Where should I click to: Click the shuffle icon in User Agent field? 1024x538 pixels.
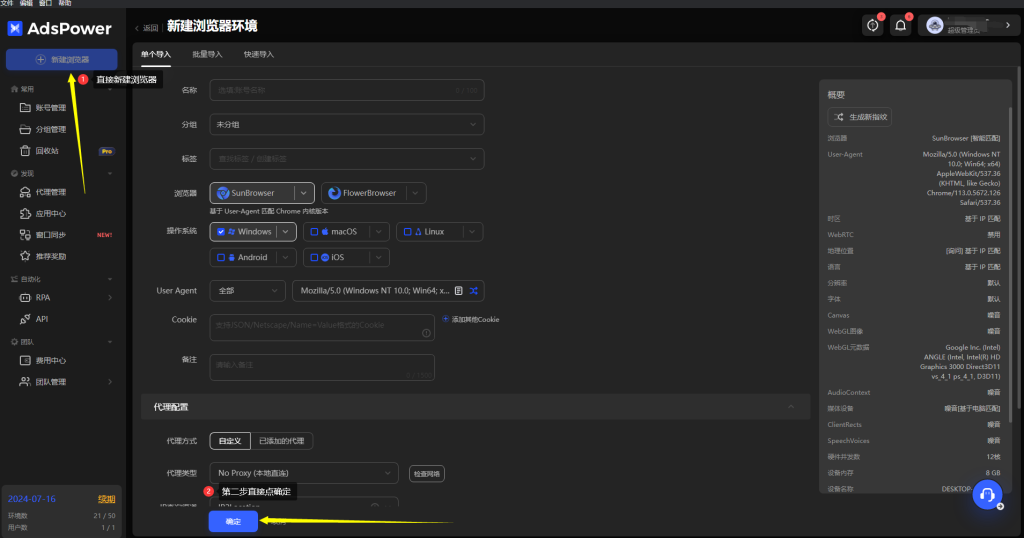(x=474, y=291)
